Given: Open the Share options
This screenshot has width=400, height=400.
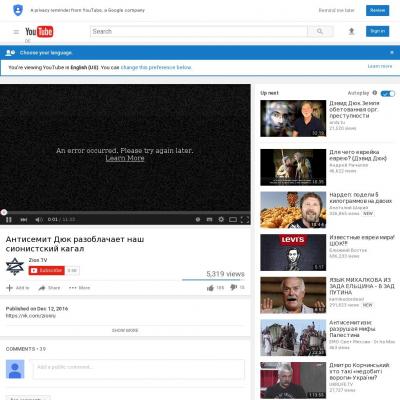Looking at the screenshot, I should [x=49, y=288].
